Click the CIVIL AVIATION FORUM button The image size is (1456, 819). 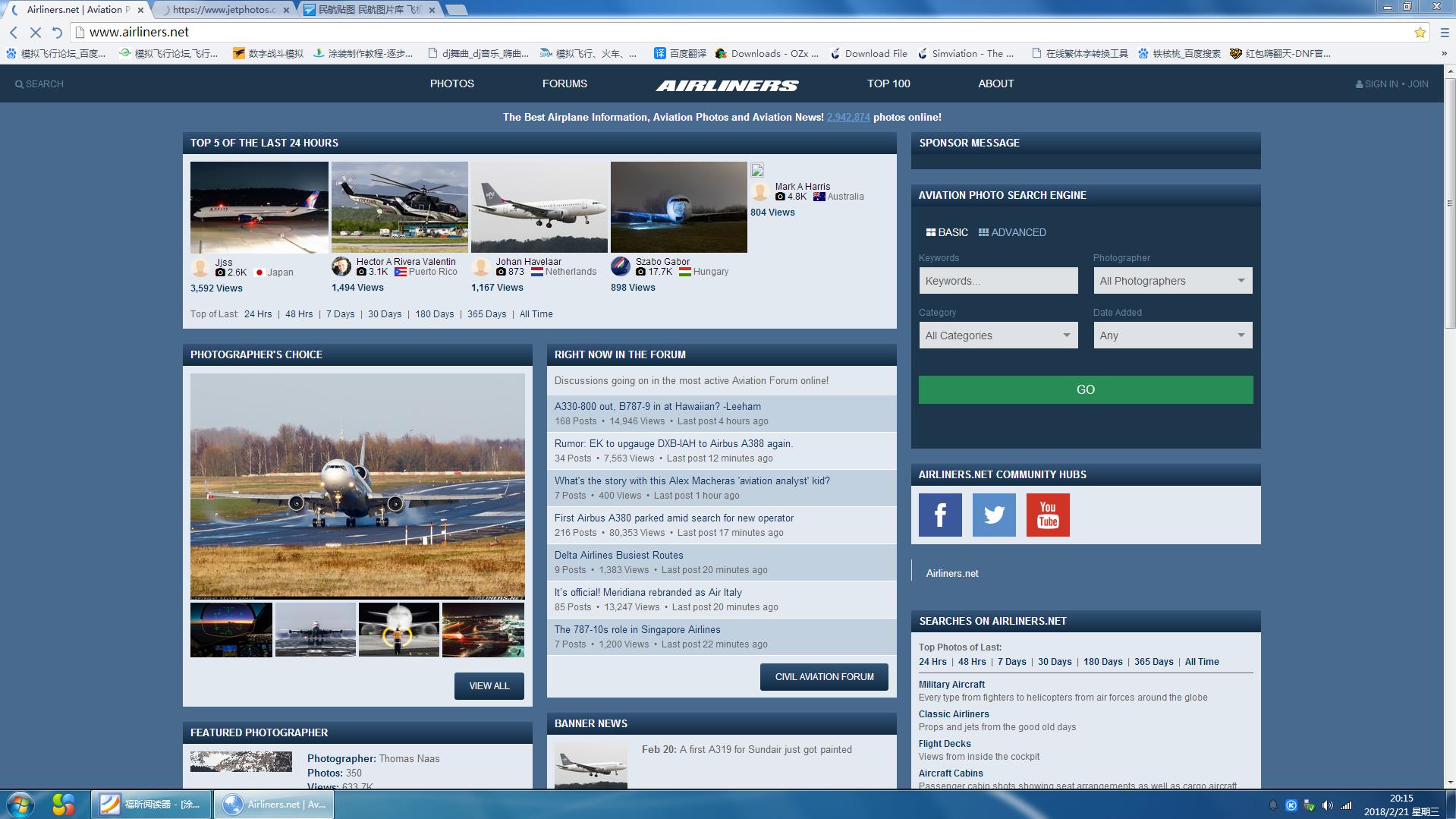(x=824, y=676)
